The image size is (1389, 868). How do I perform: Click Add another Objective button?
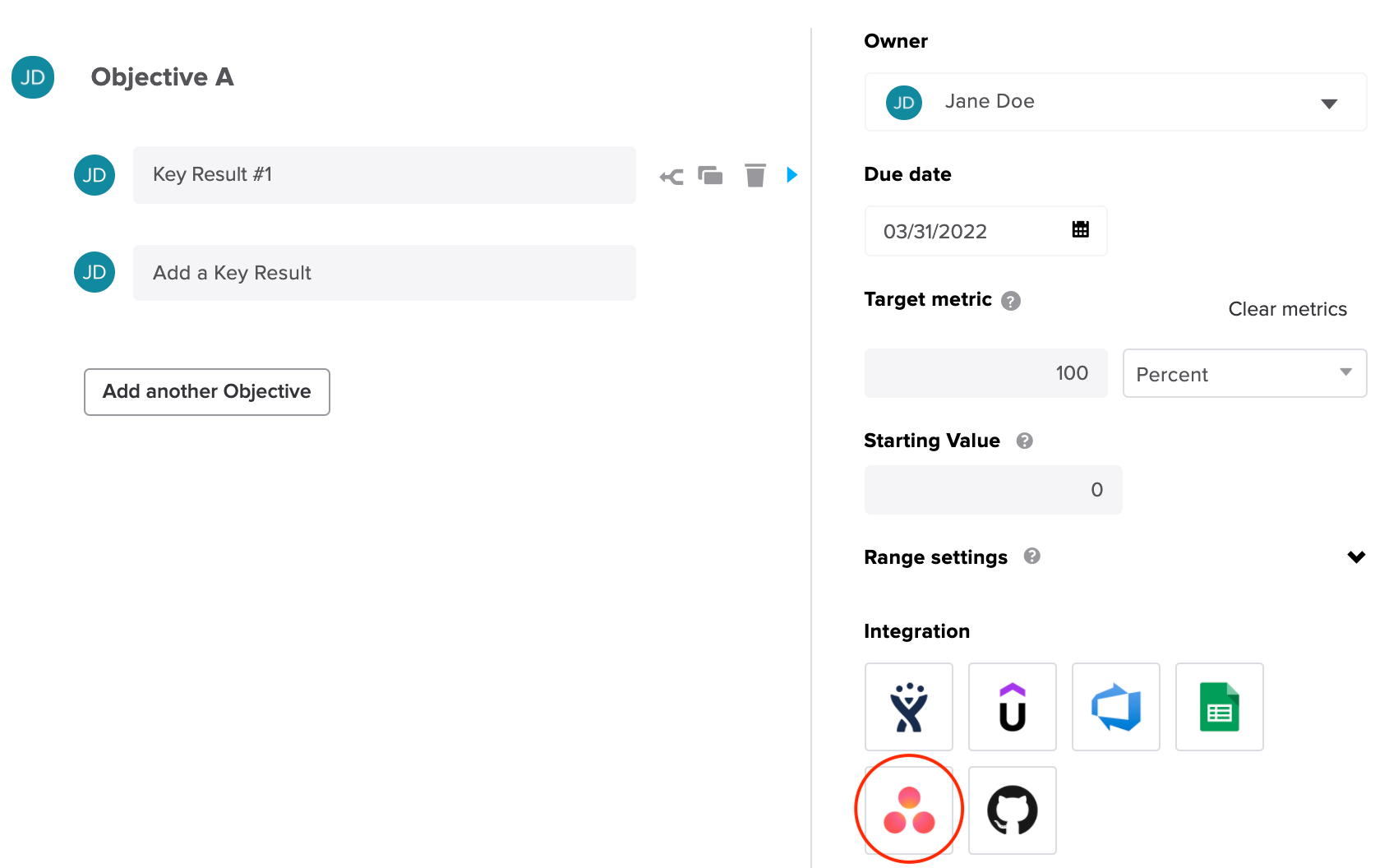click(207, 392)
